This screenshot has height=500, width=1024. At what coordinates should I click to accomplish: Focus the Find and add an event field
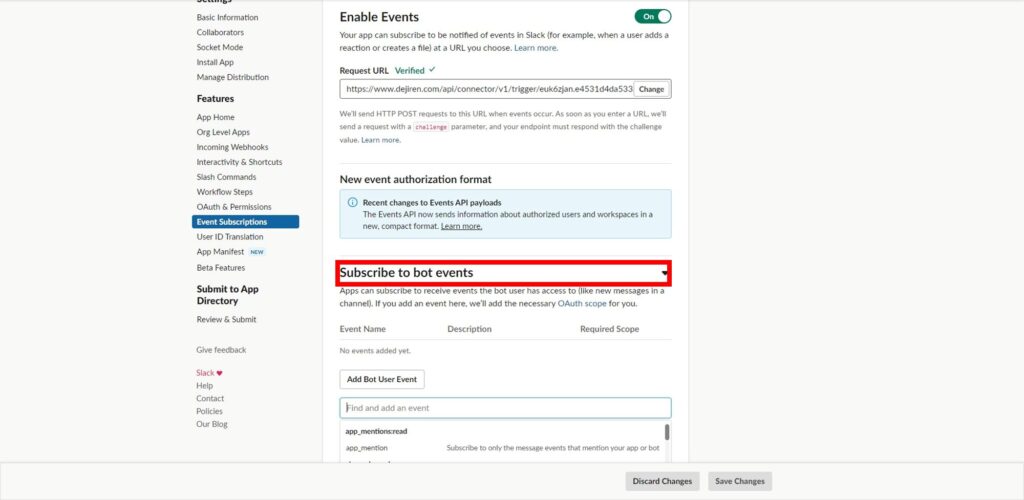point(505,408)
